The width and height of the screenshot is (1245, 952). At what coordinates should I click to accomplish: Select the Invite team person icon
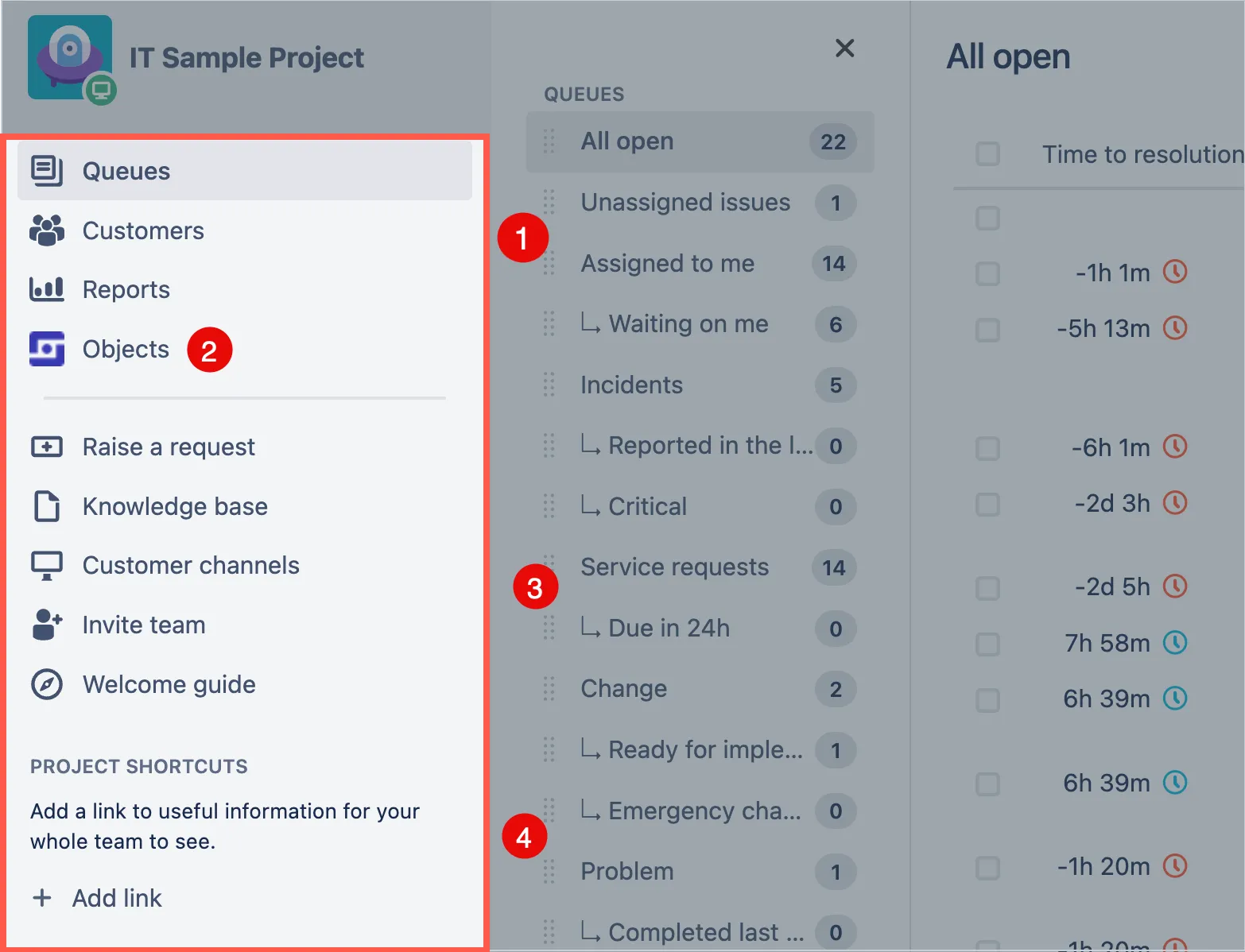[47, 625]
